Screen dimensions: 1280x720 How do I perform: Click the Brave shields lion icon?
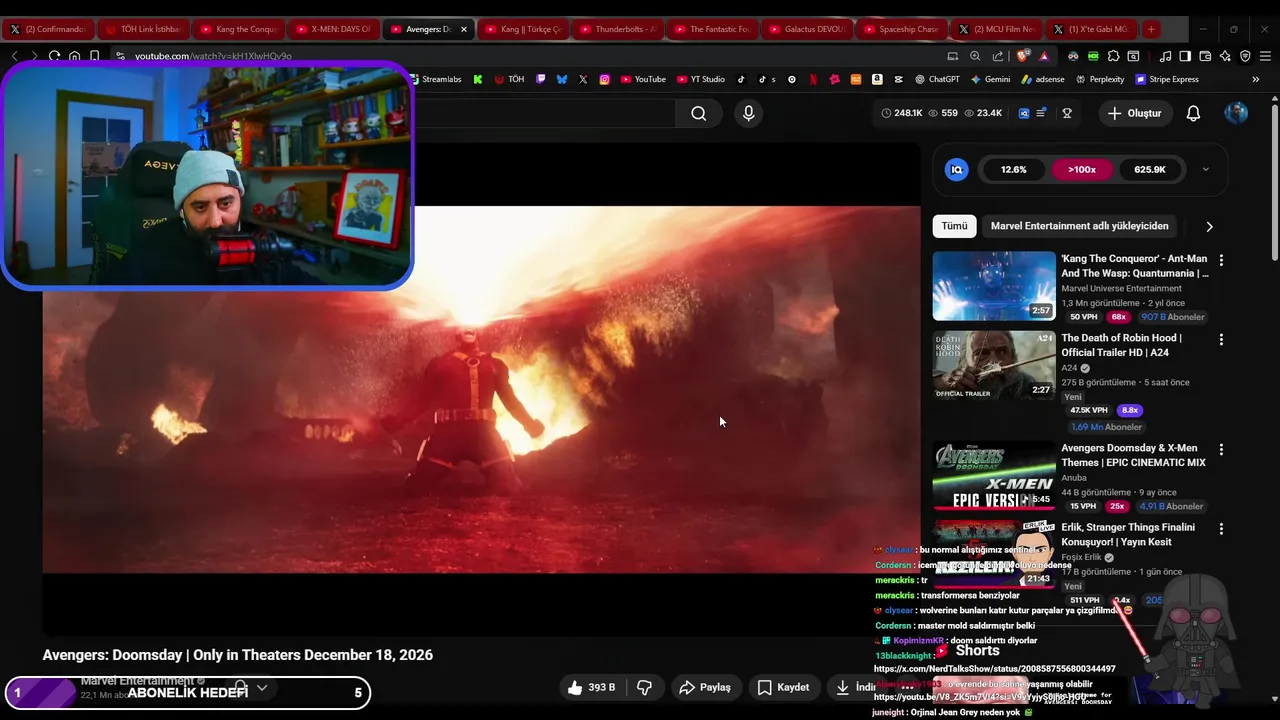(x=1022, y=56)
